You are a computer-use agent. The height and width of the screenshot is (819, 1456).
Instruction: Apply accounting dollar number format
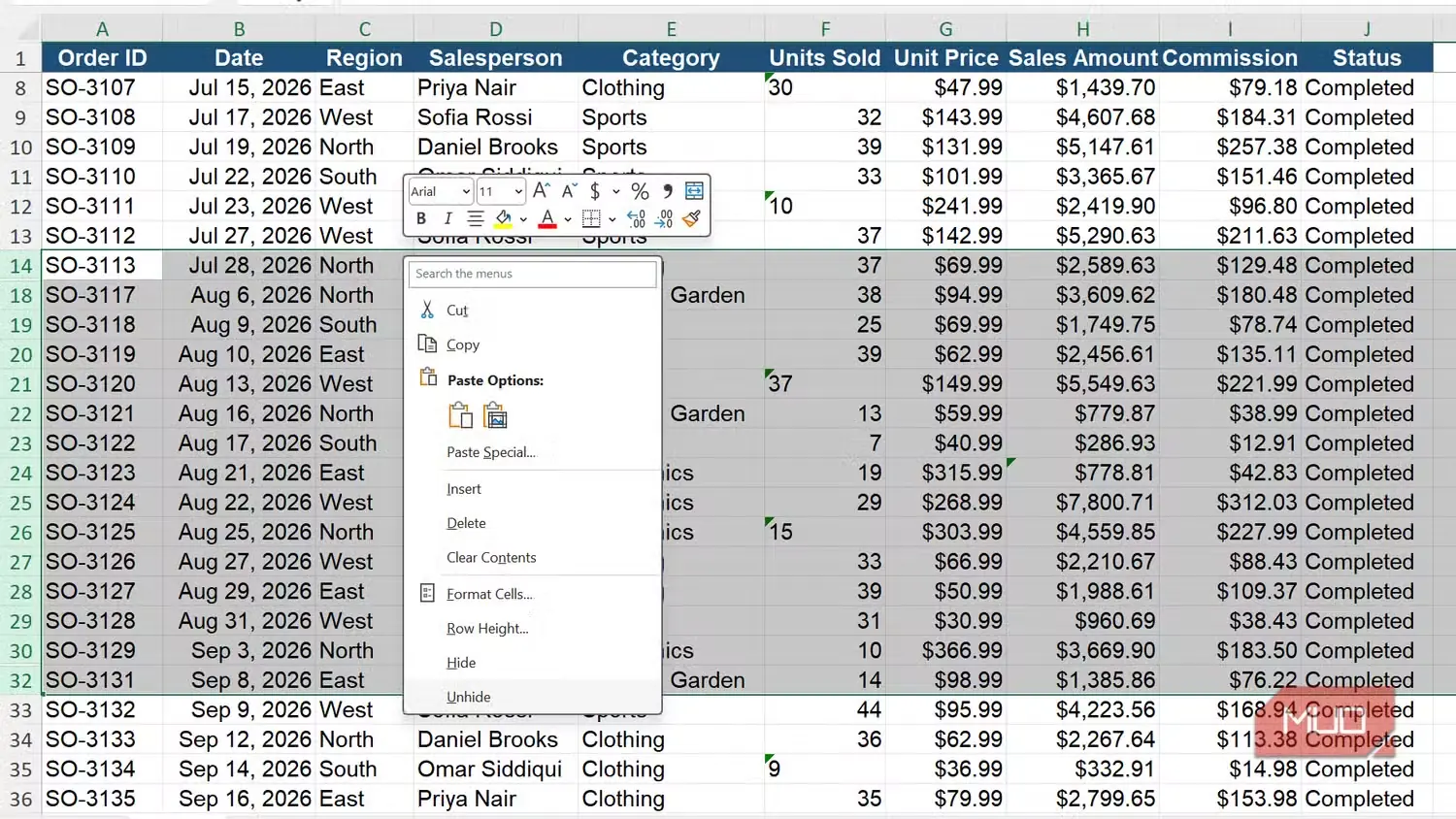tap(595, 191)
